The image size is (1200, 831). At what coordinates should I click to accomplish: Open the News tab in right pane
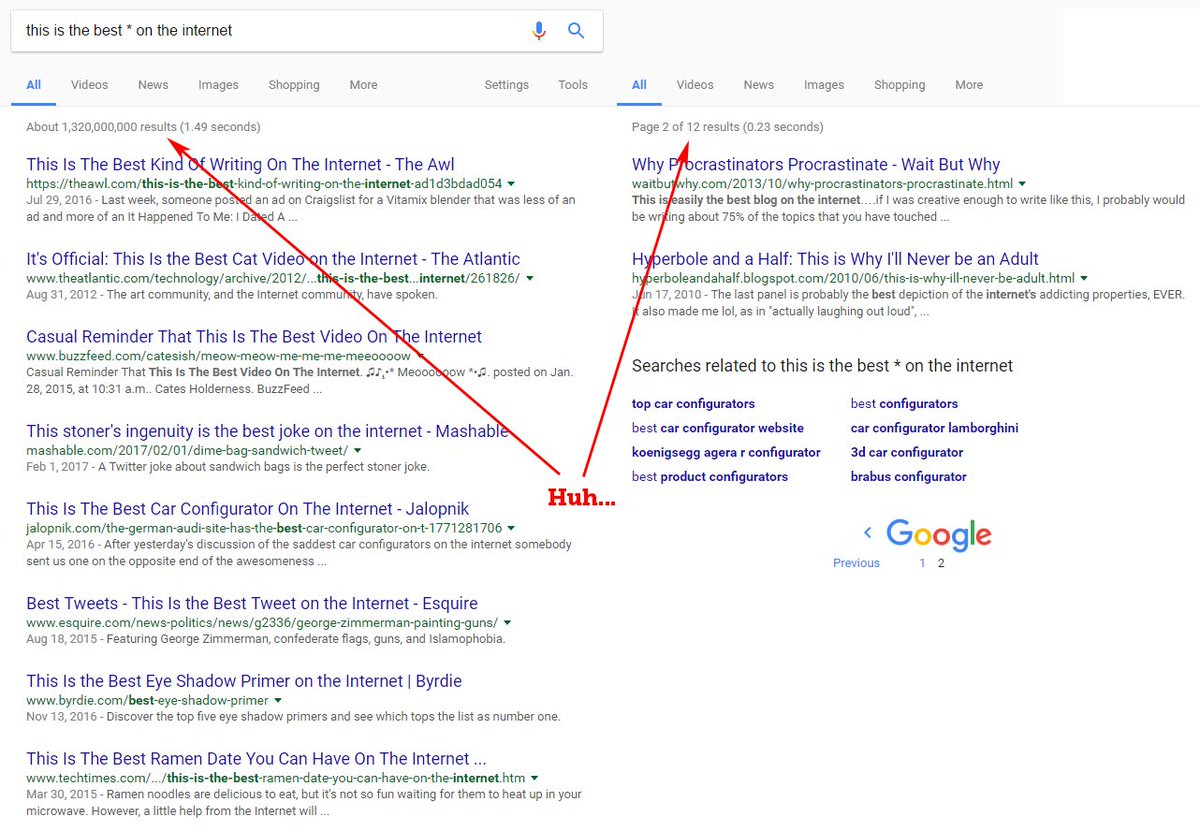pos(759,85)
